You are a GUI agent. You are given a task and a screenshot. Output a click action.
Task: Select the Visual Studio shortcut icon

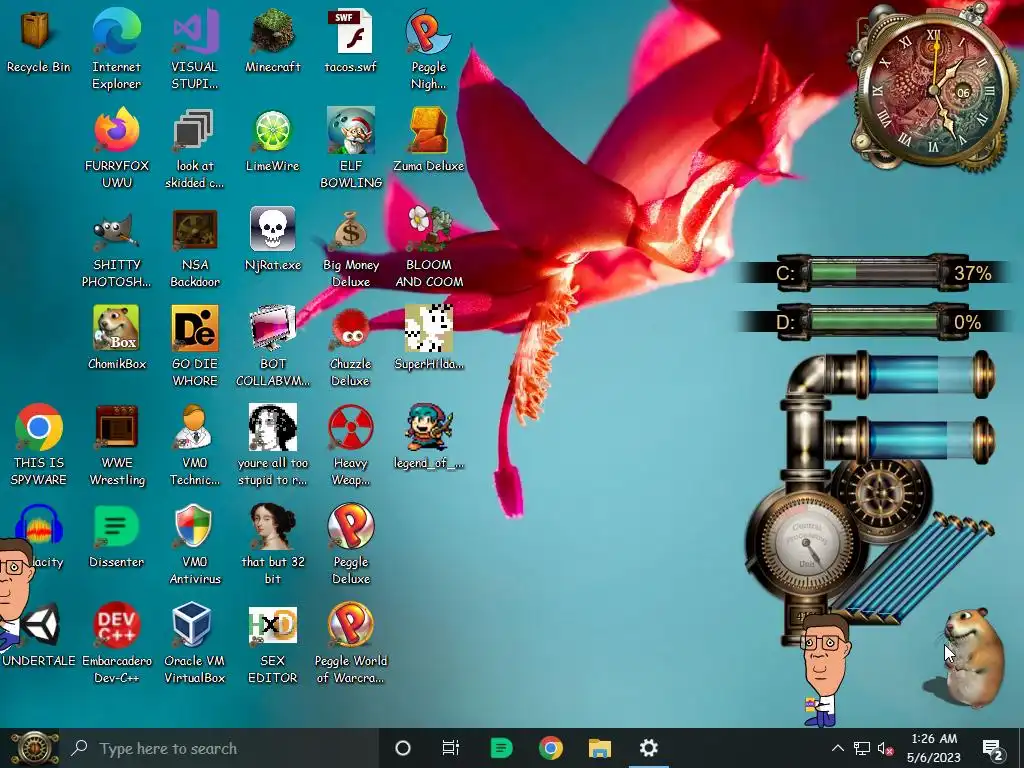point(195,31)
